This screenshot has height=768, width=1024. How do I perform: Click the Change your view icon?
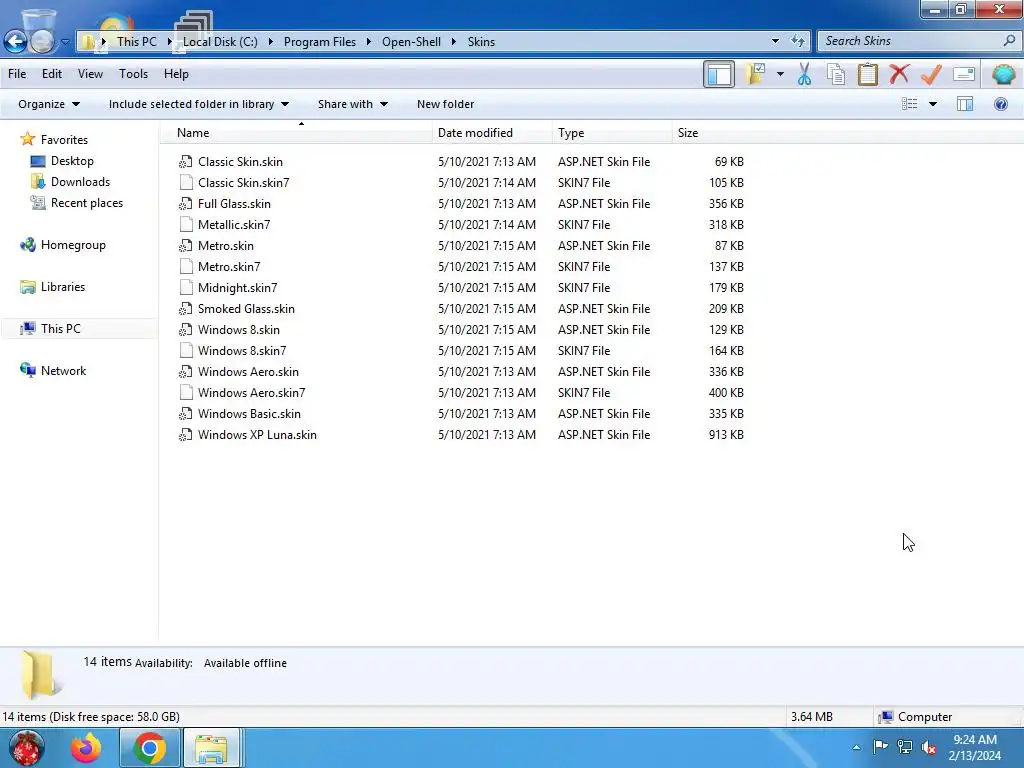pyautogui.click(x=910, y=104)
